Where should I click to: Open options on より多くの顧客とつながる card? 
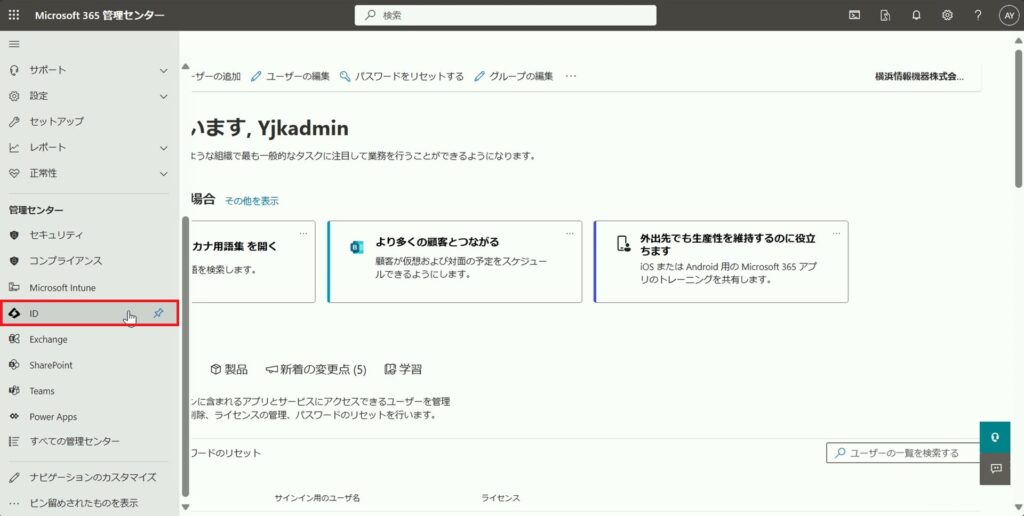click(569, 233)
